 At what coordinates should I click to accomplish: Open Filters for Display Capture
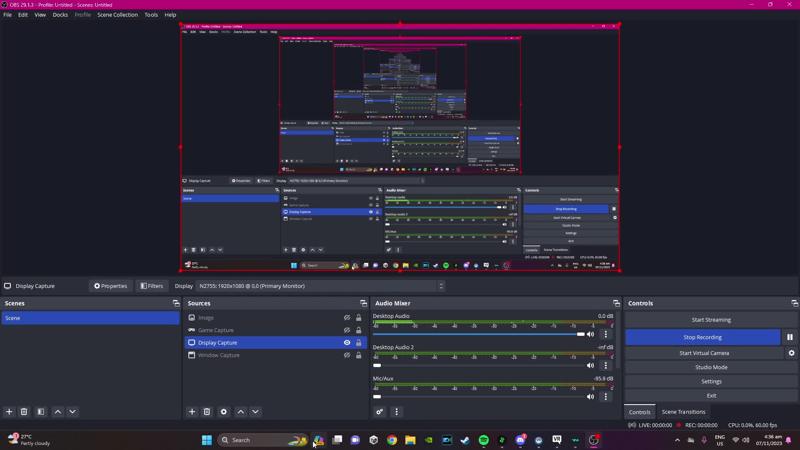pos(152,286)
